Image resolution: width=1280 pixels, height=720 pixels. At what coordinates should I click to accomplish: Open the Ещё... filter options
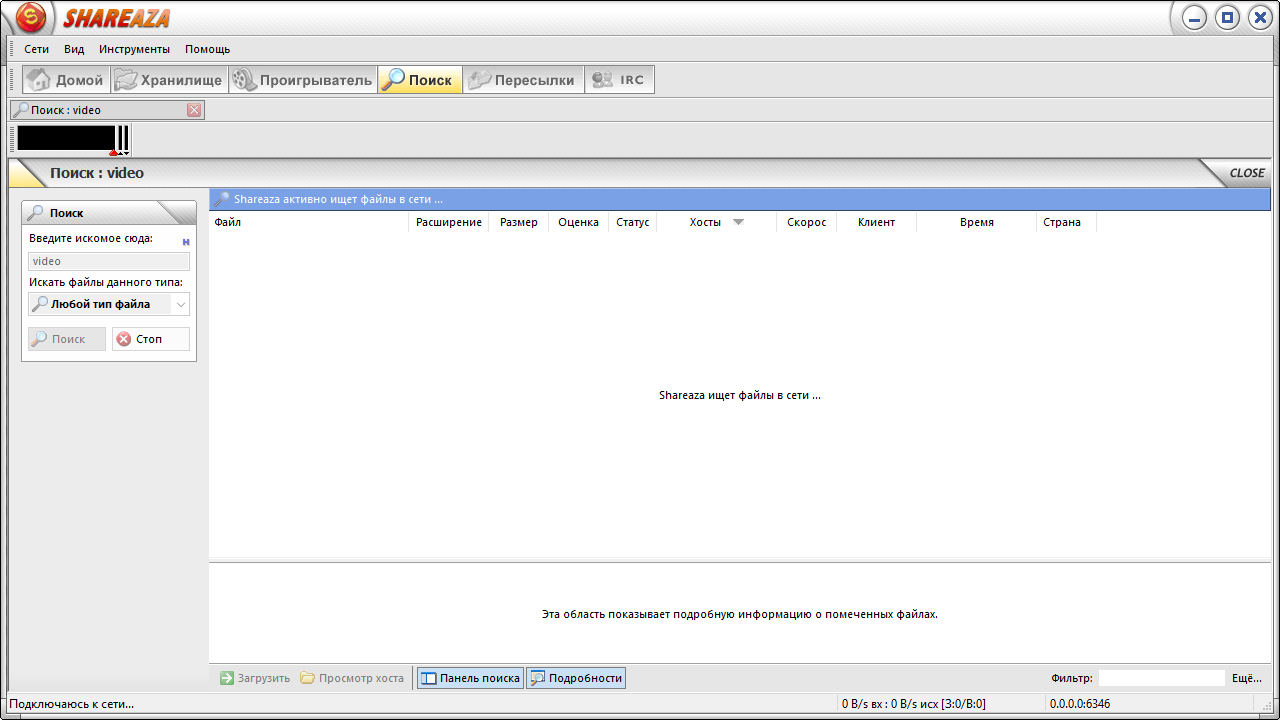coord(1247,678)
